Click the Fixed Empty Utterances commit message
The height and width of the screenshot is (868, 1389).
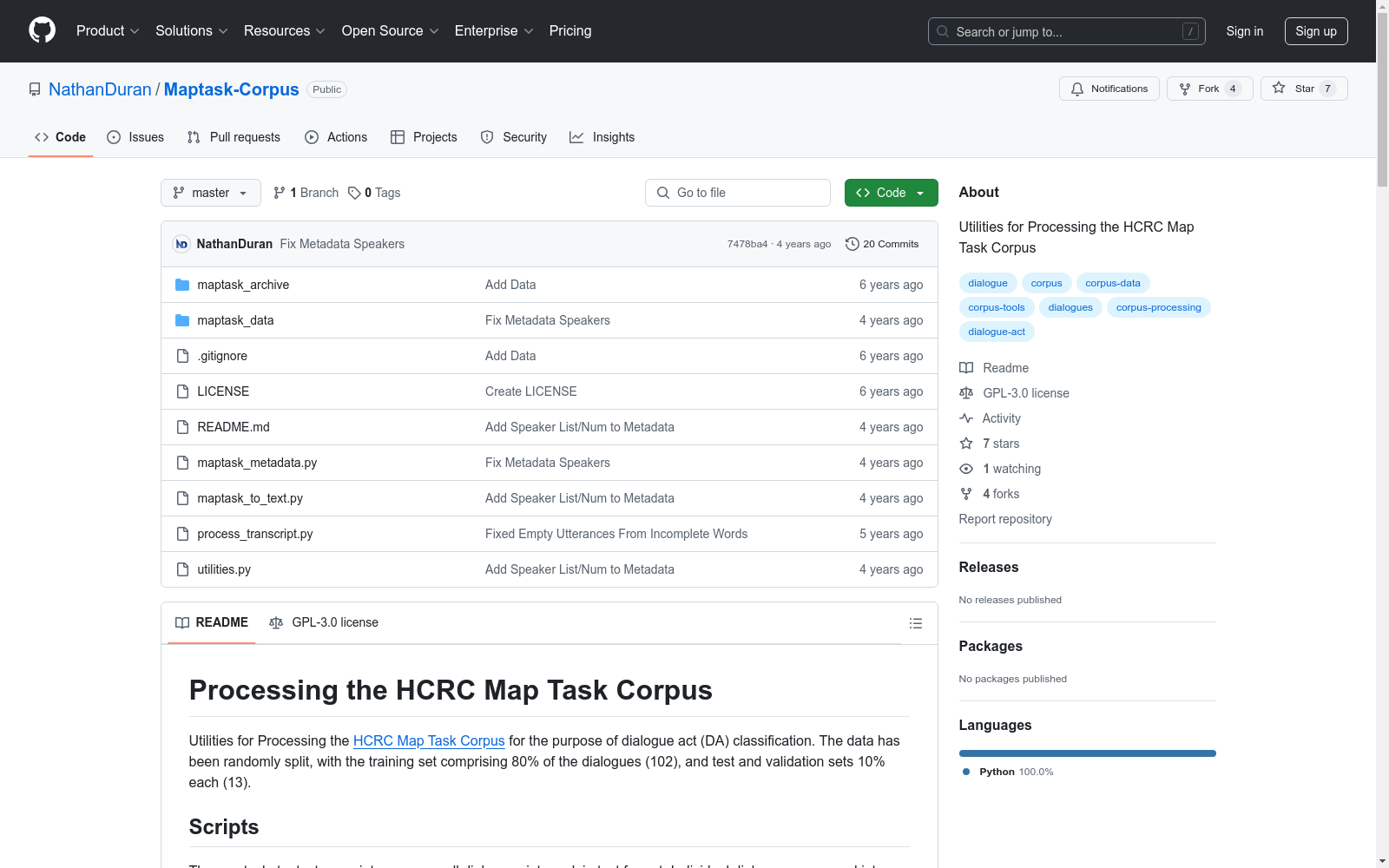(616, 534)
